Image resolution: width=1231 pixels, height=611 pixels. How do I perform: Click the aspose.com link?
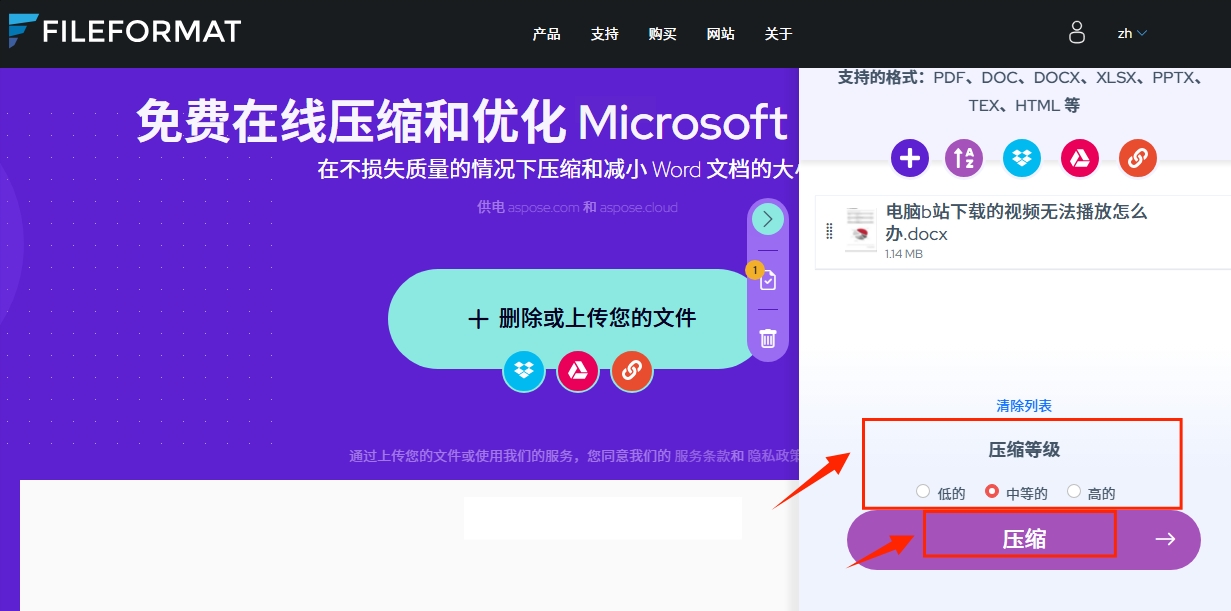pyautogui.click(x=543, y=208)
